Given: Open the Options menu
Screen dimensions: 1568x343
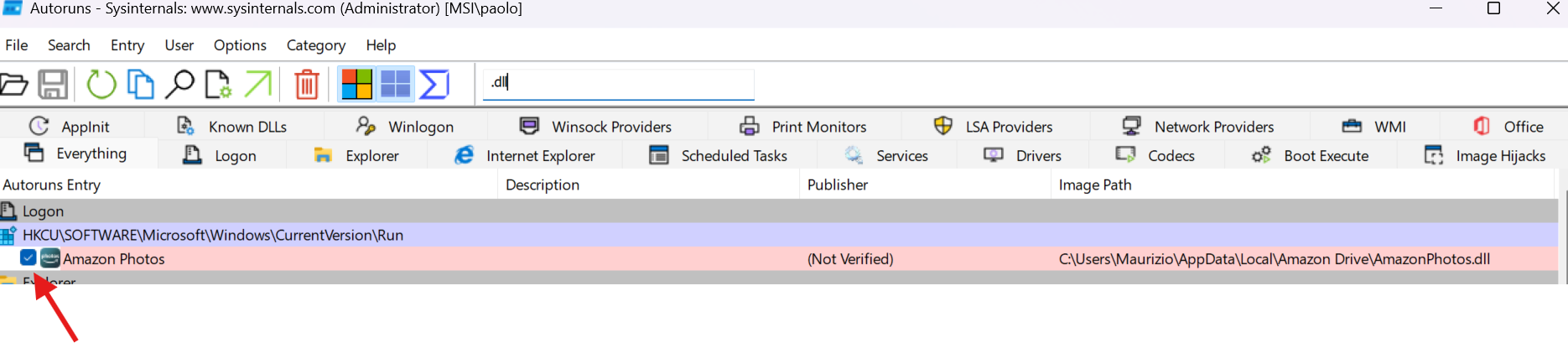Looking at the screenshot, I should pyautogui.click(x=240, y=45).
